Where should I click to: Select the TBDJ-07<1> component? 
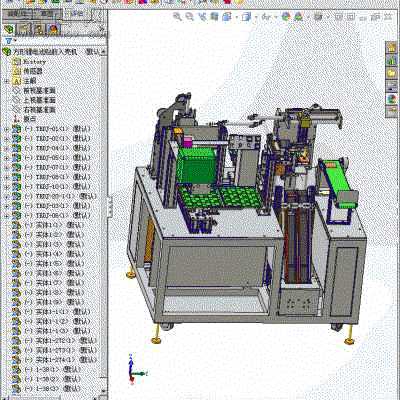(x=51, y=167)
